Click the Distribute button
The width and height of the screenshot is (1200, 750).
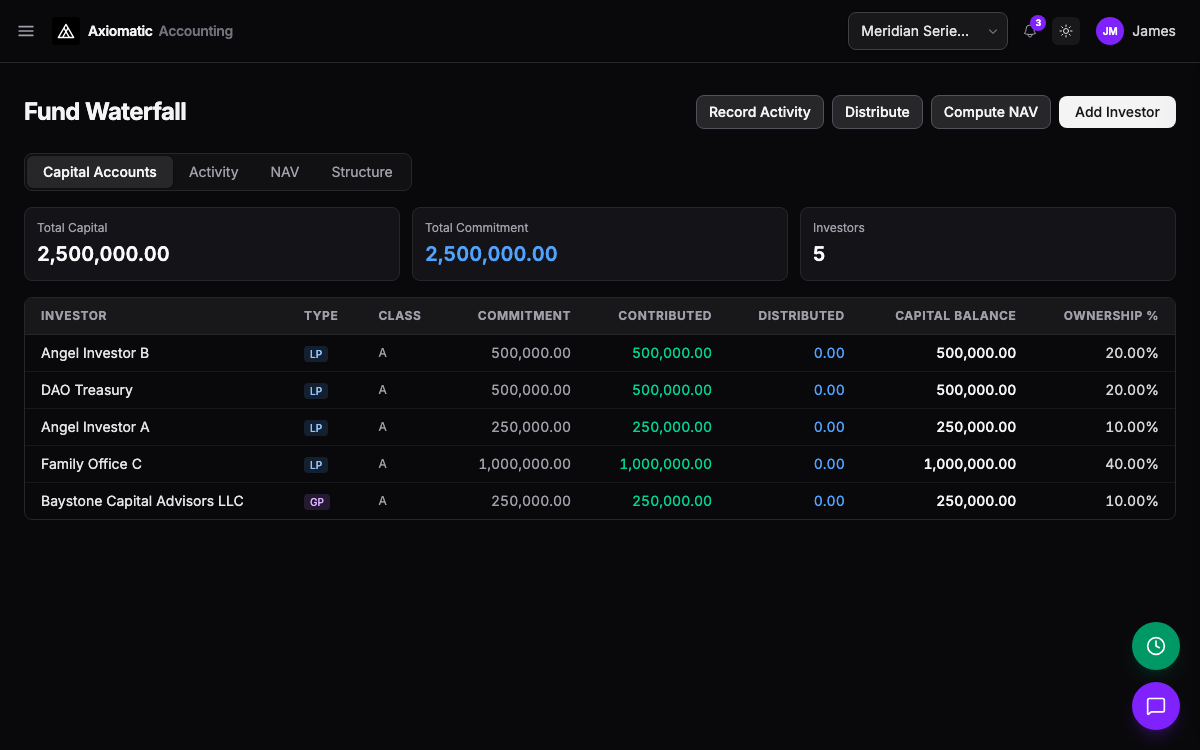pos(877,112)
